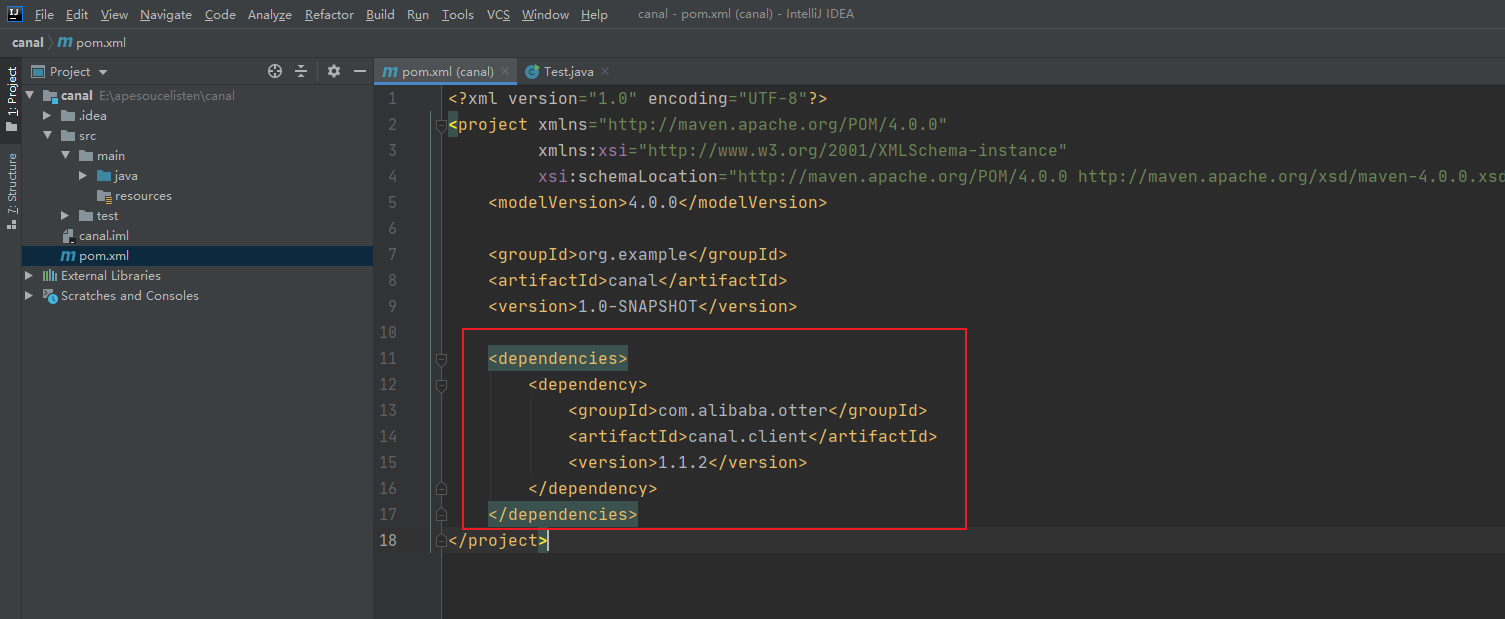Viewport: 1505px width, 619px height.
Task: Open the Project view dropdown
Action: coord(70,72)
